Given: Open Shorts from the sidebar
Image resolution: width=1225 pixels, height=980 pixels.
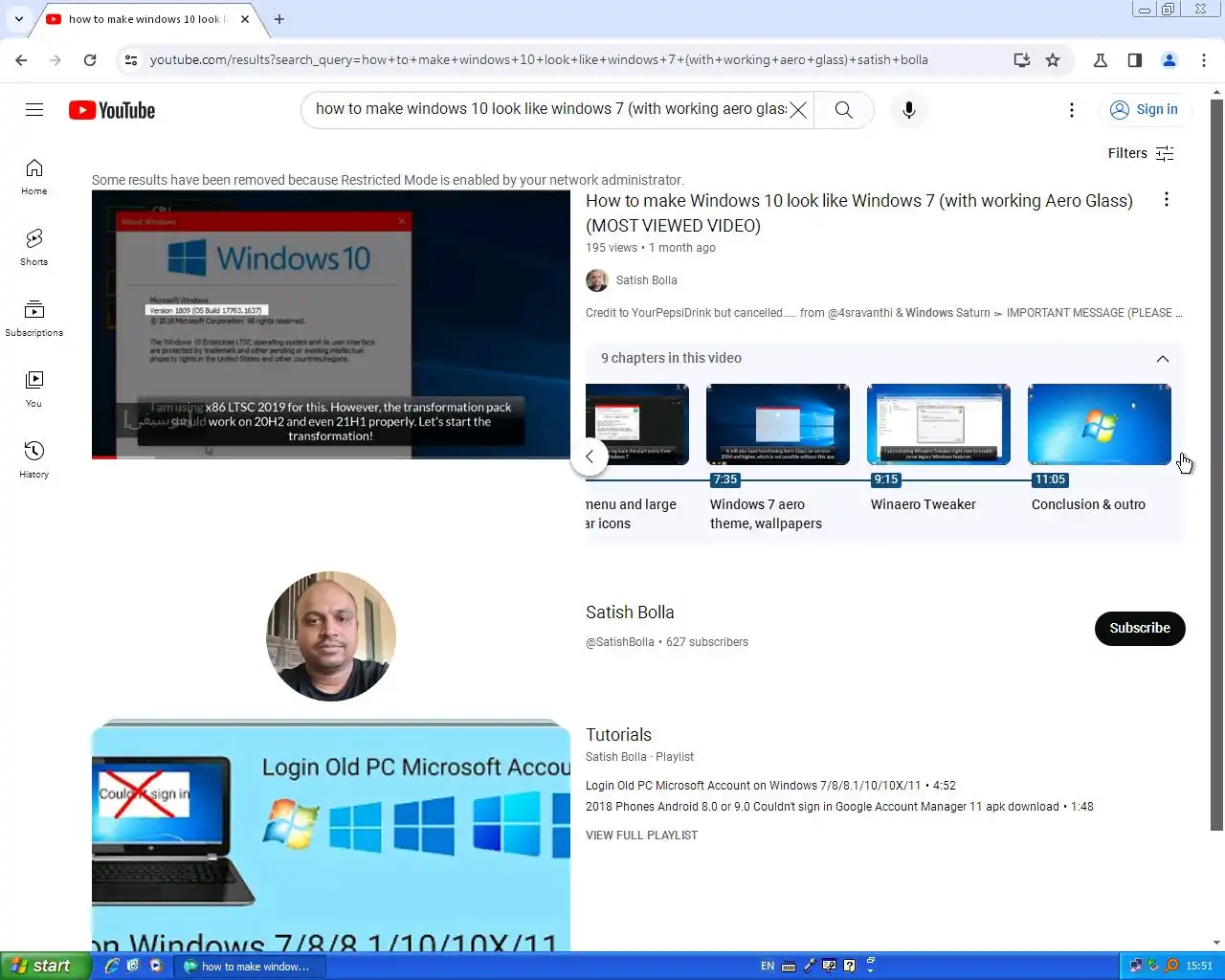Looking at the screenshot, I should pyautogui.click(x=34, y=248).
